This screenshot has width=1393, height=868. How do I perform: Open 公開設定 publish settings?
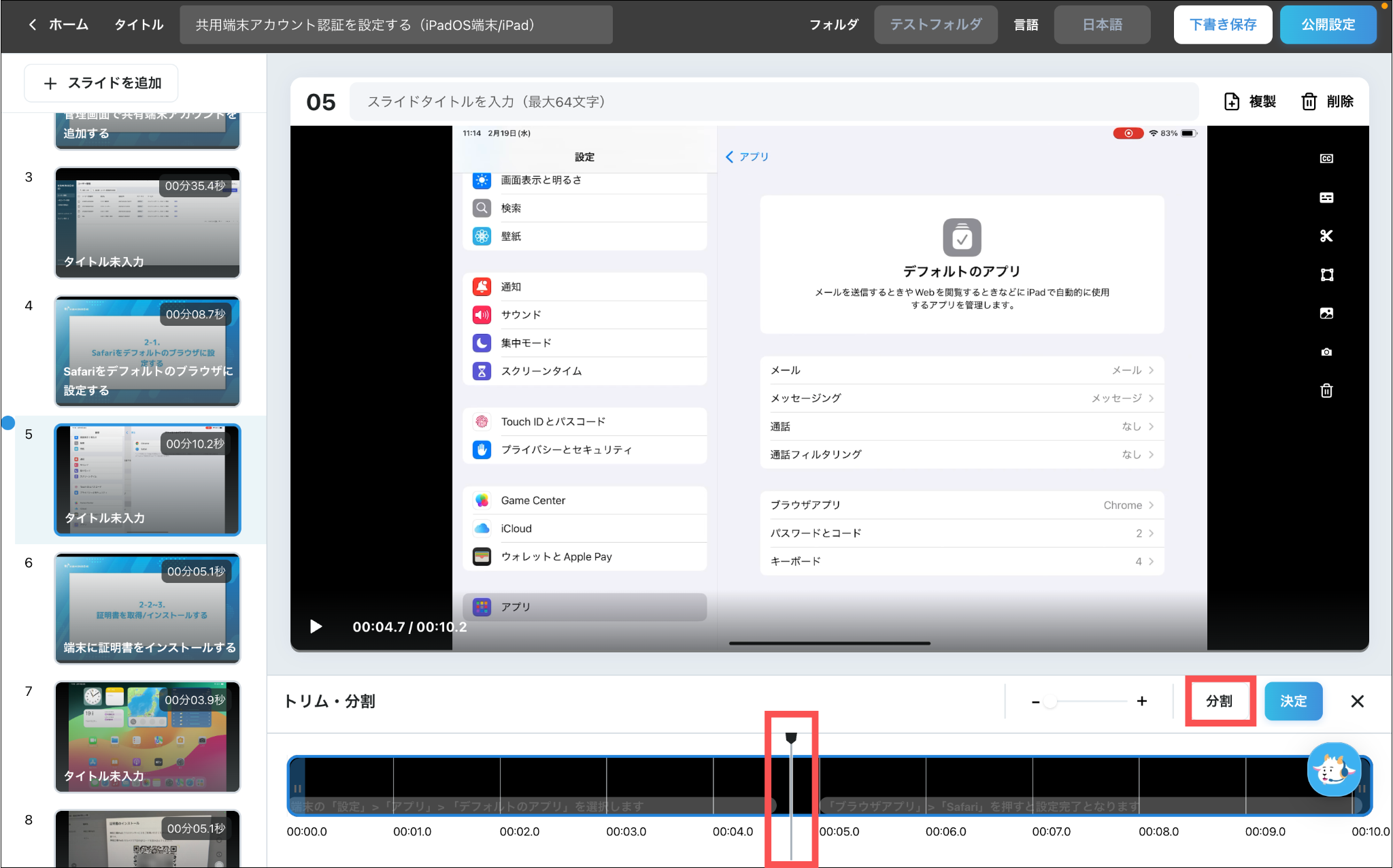[1328, 25]
